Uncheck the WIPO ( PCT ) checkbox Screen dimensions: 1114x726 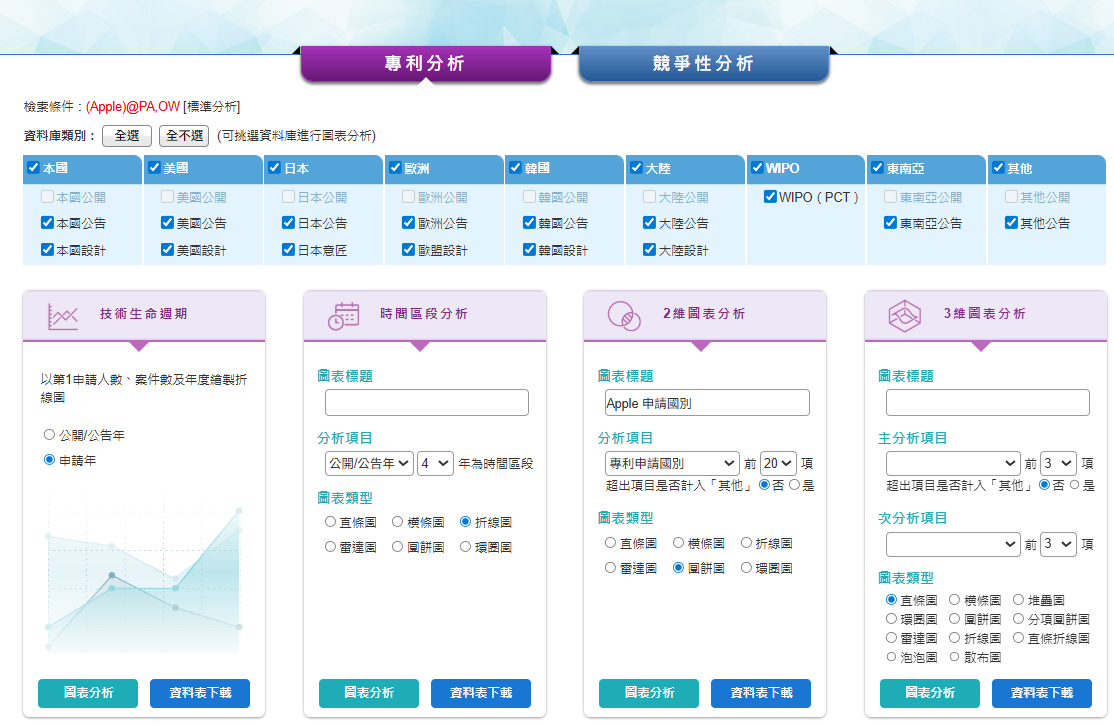point(770,196)
